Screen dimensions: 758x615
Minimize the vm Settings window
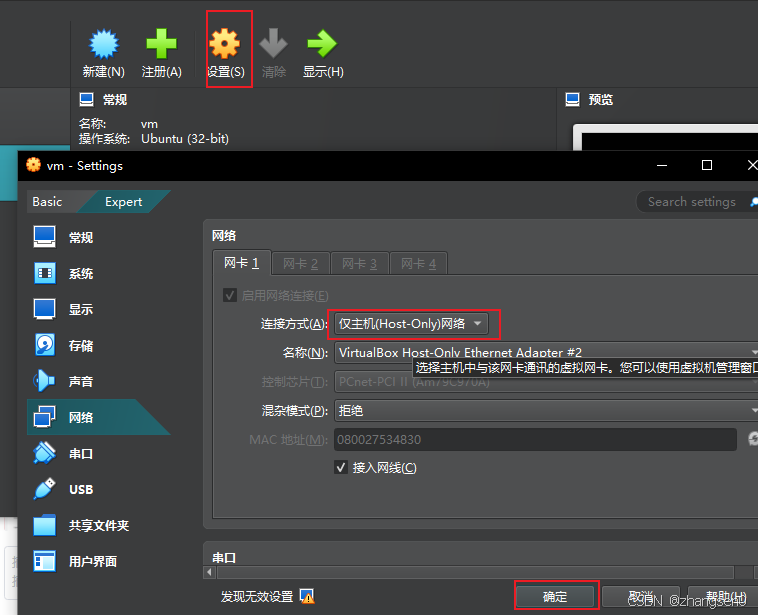pos(662,165)
